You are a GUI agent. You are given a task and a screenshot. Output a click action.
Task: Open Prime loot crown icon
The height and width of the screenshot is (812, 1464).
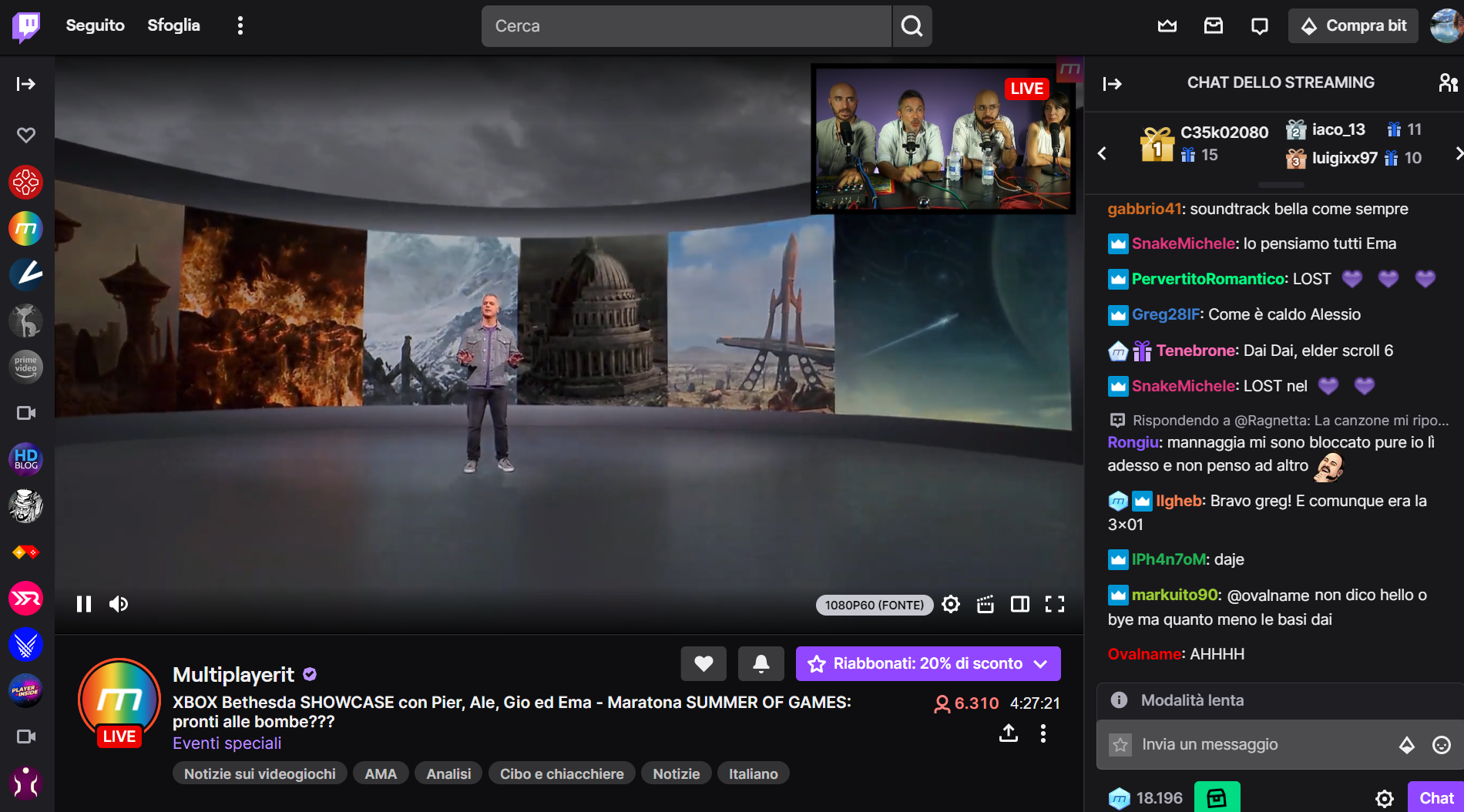tap(1167, 26)
